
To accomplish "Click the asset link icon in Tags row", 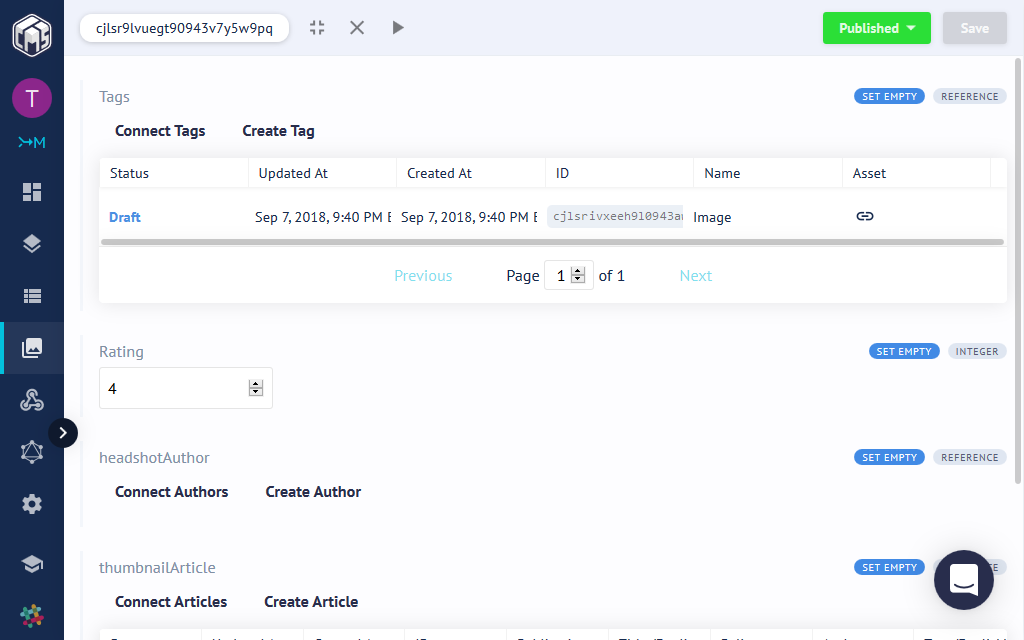I will pyautogui.click(x=865, y=216).
